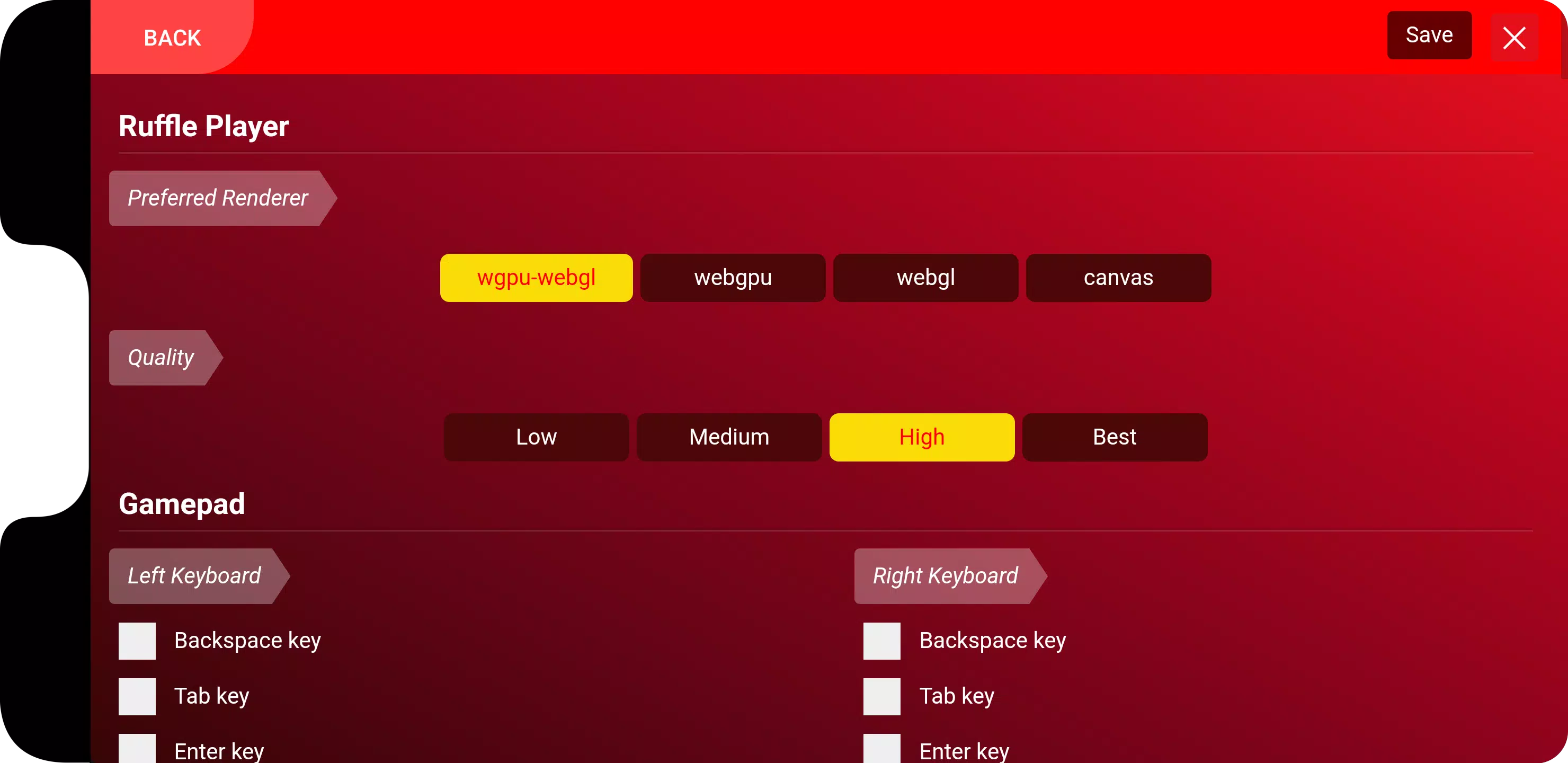The height and width of the screenshot is (763, 1568).
Task: Select wgpu-webgl as preferred renderer
Action: [x=536, y=278]
